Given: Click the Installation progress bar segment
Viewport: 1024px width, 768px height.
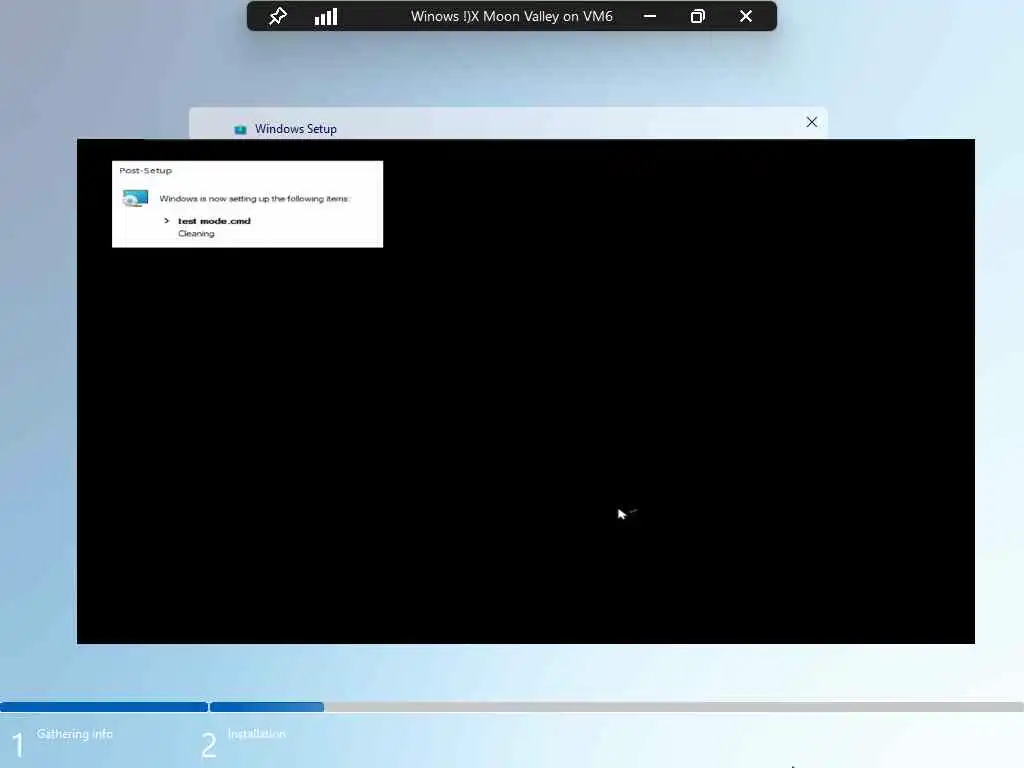Looking at the screenshot, I should pos(267,707).
